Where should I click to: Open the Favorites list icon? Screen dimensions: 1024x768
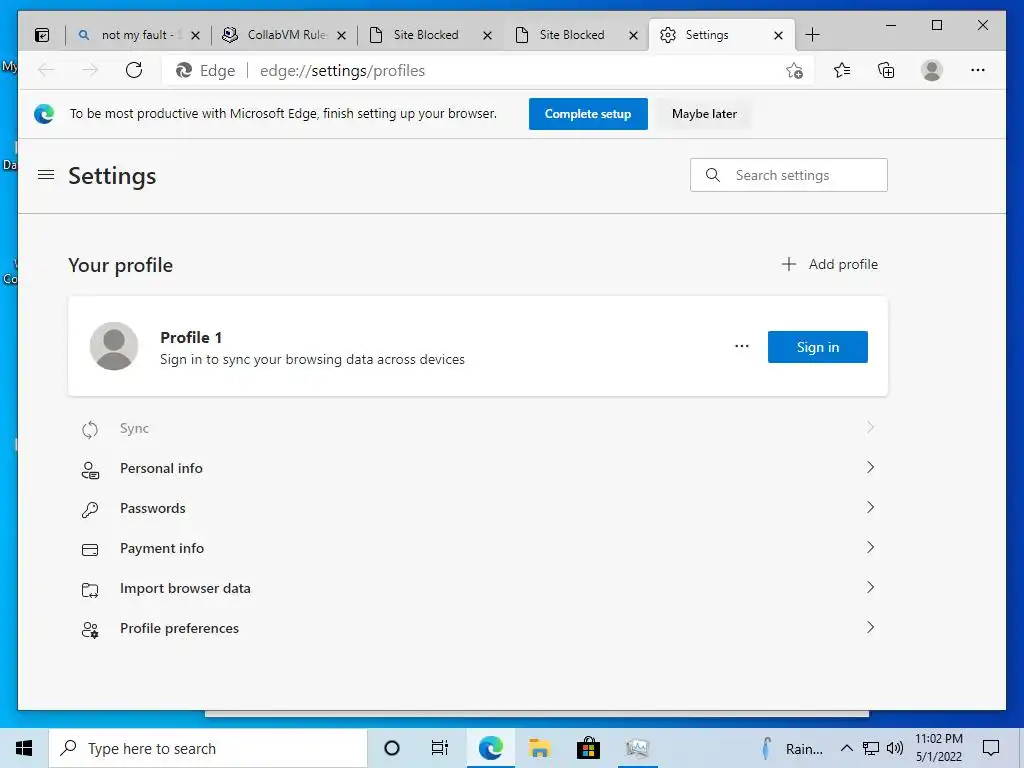click(842, 71)
